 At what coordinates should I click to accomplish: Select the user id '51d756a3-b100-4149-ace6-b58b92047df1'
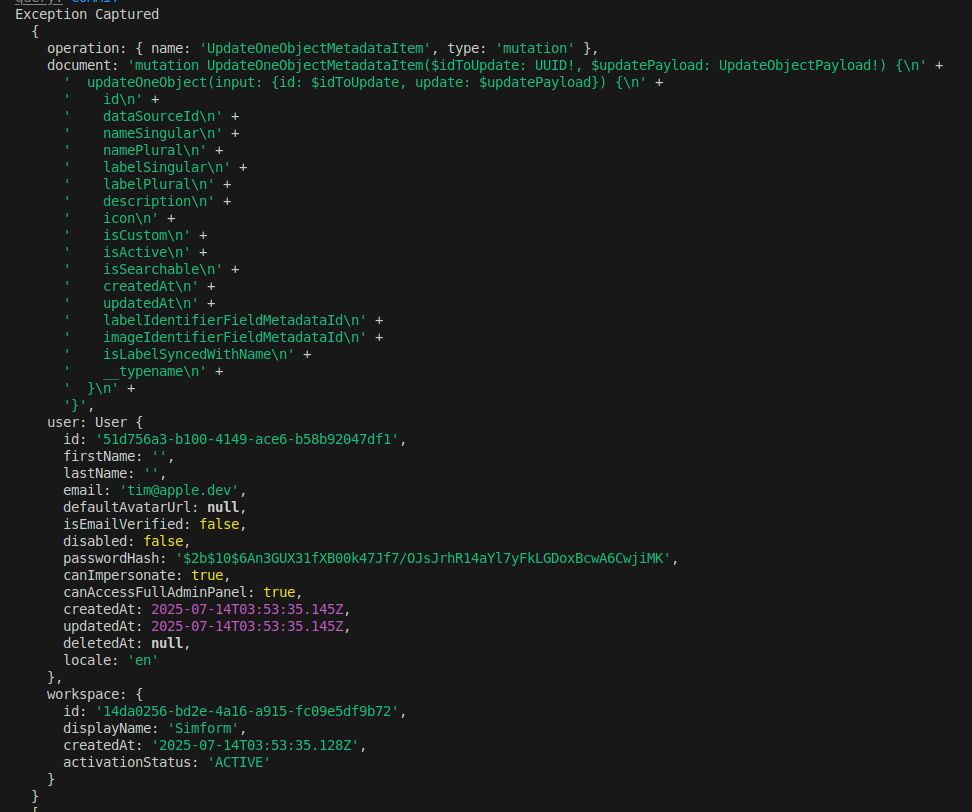247,439
